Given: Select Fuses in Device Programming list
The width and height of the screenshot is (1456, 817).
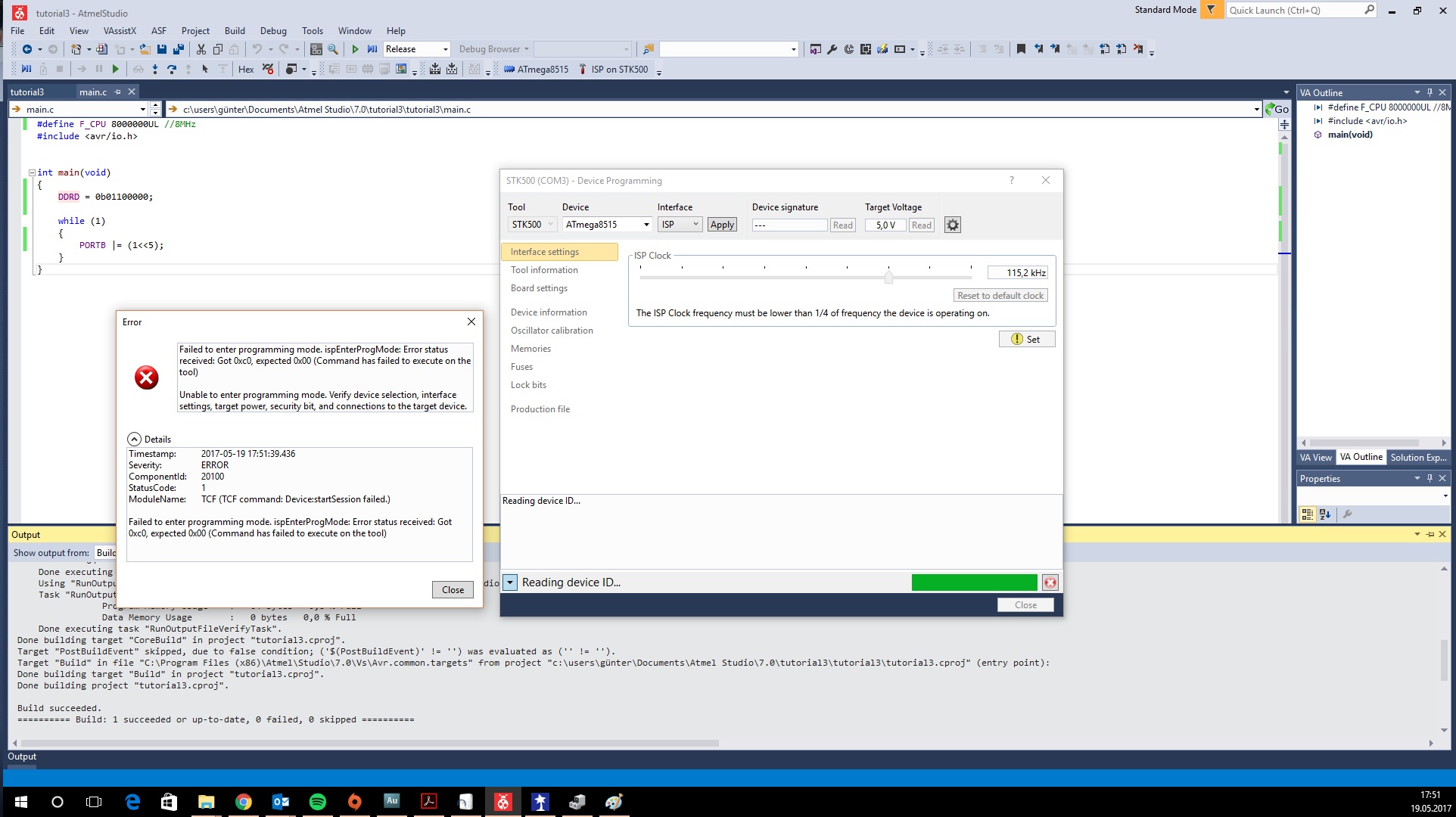Looking at the screenshot, I should click(521, 367).
